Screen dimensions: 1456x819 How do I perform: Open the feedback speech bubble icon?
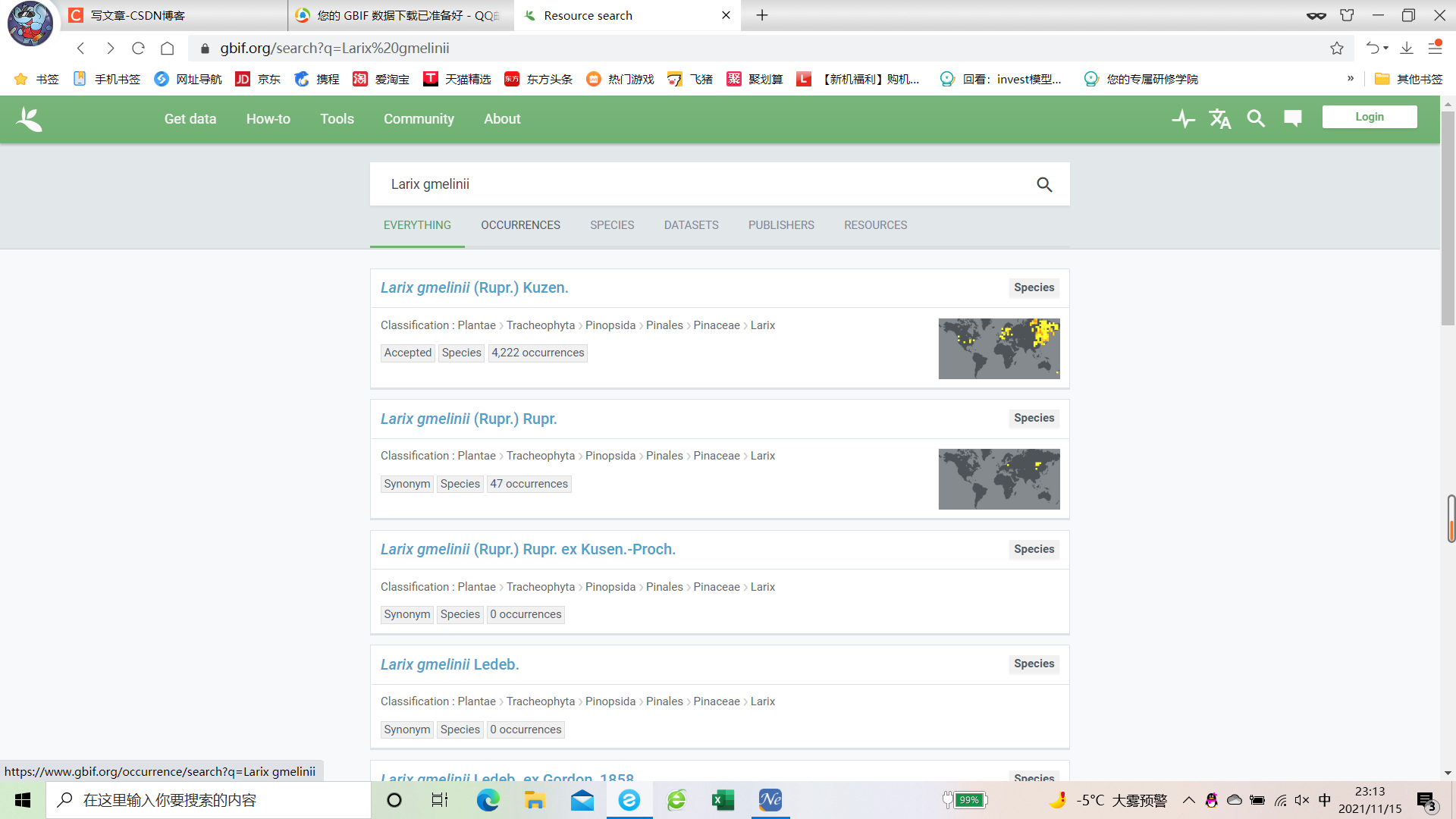coord(1293,118)
